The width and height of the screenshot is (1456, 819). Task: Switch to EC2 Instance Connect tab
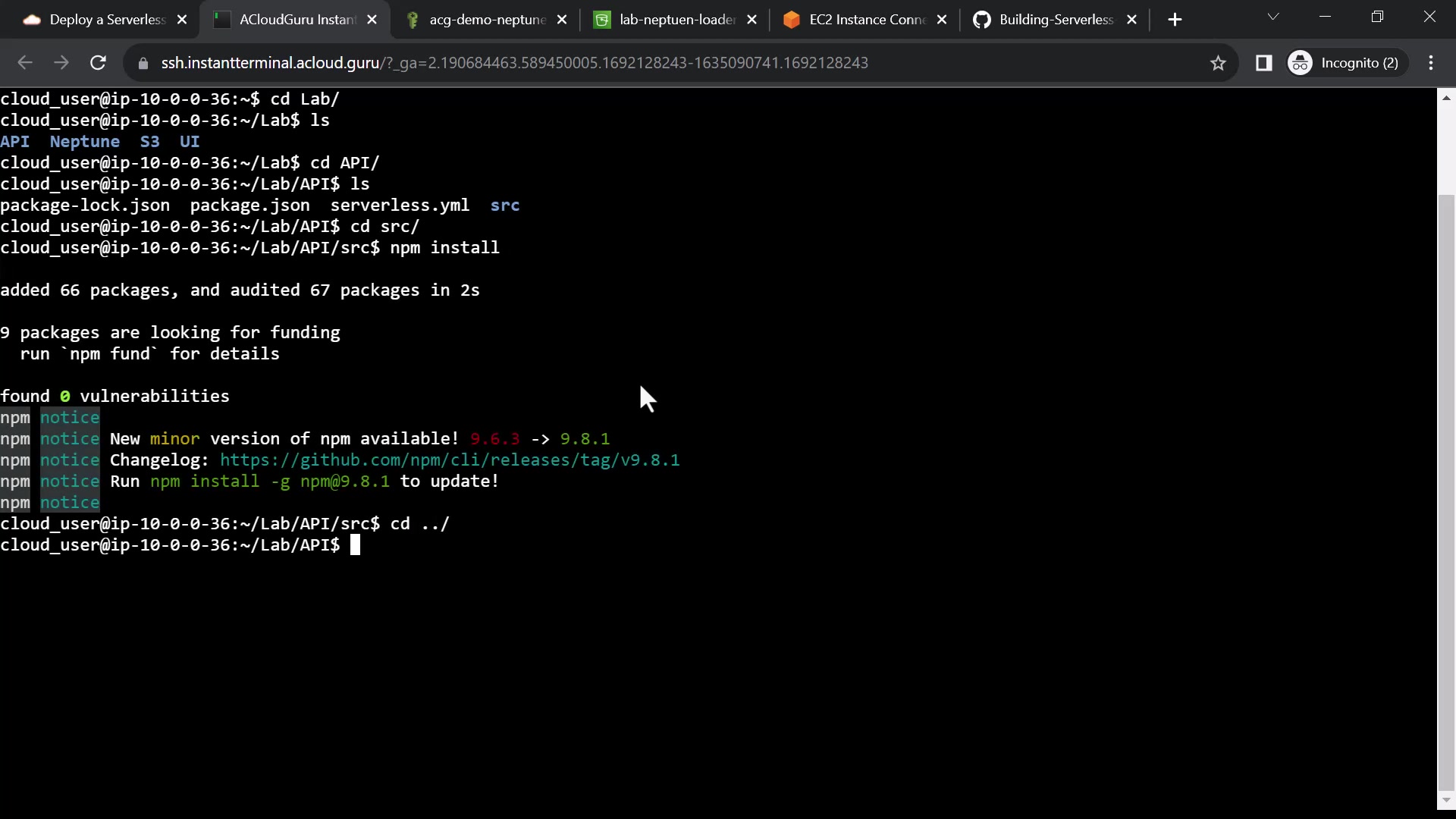[x=867, y=20]
